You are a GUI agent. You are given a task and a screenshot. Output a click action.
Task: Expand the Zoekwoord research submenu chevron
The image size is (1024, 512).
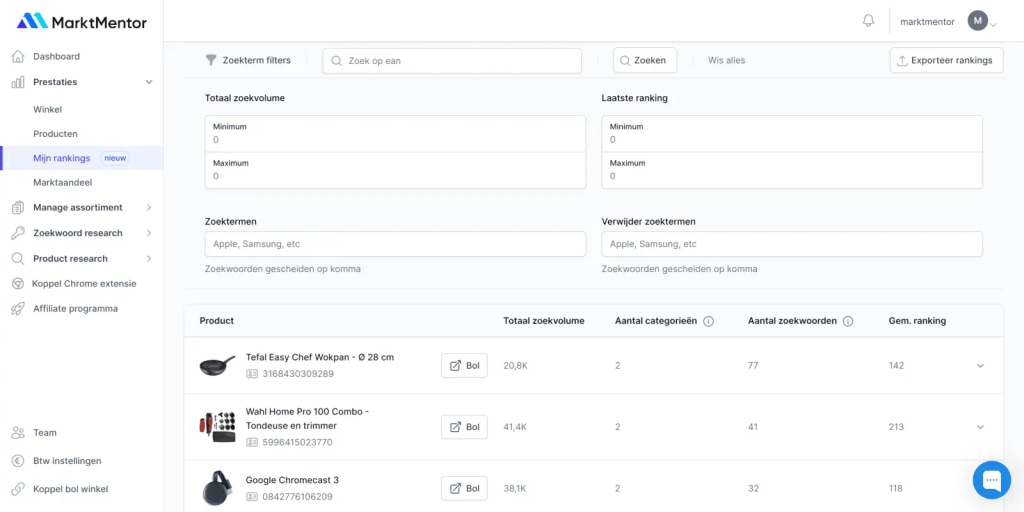click(x=149, y=233)
